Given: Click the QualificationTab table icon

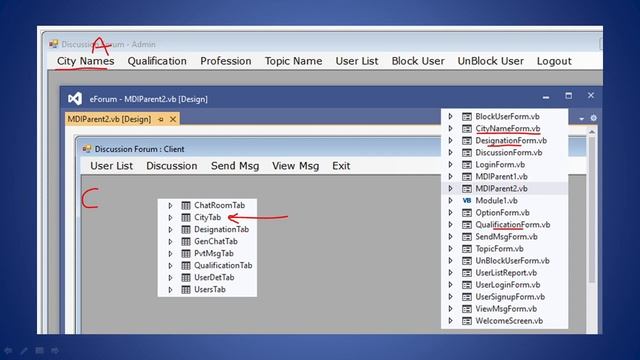Looking at the screenshot, I should (x=186, y=266).
